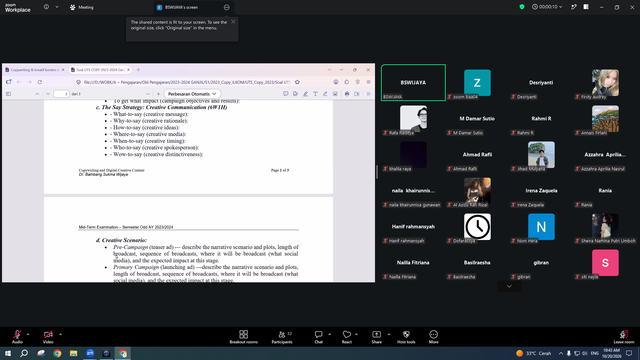Open meeting info icon next to Zoom Workplace
Viewport: 640px width, 360px height.
point(46,7)
